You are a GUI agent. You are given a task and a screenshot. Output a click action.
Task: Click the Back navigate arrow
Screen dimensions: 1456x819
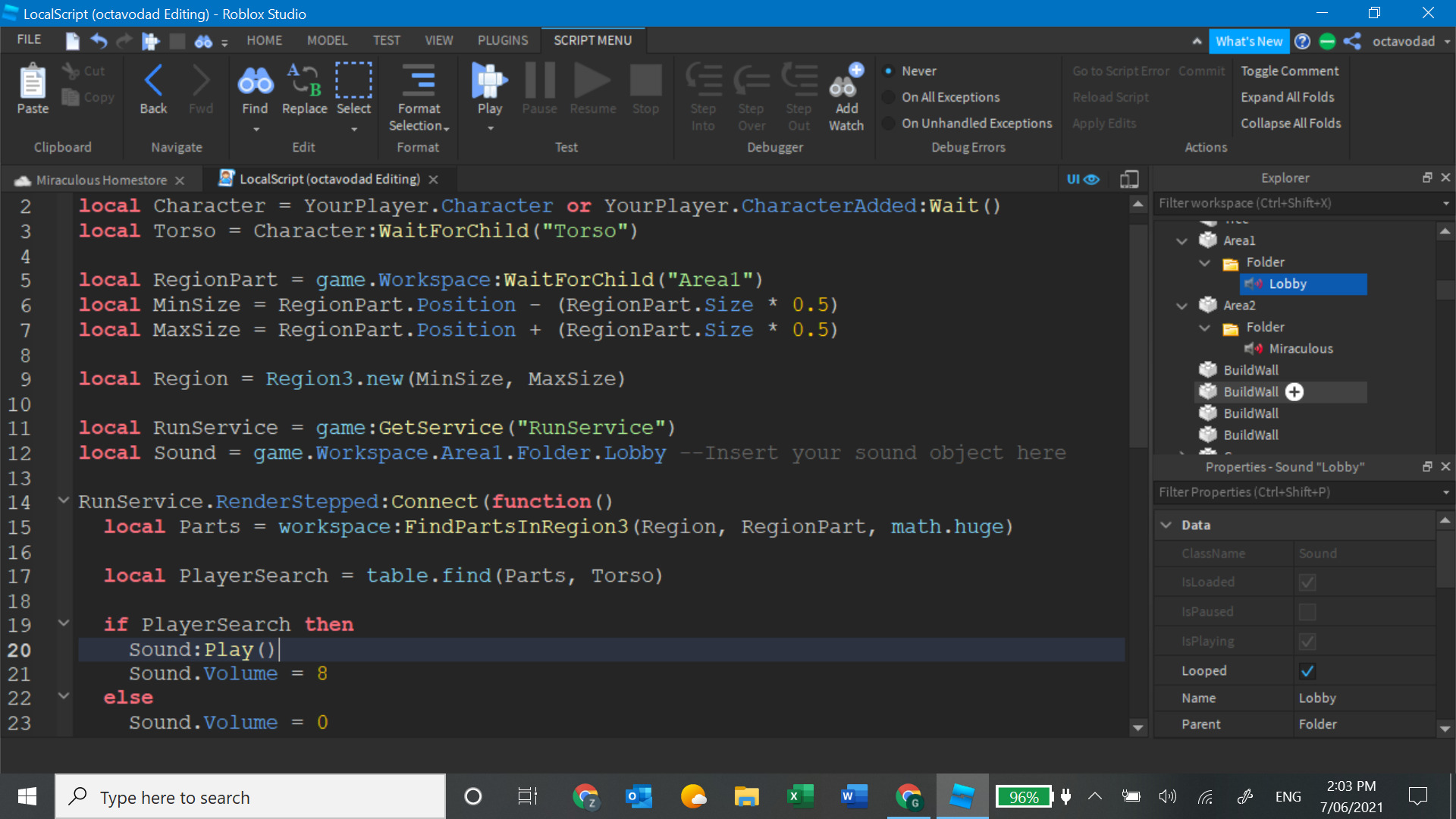153,80
